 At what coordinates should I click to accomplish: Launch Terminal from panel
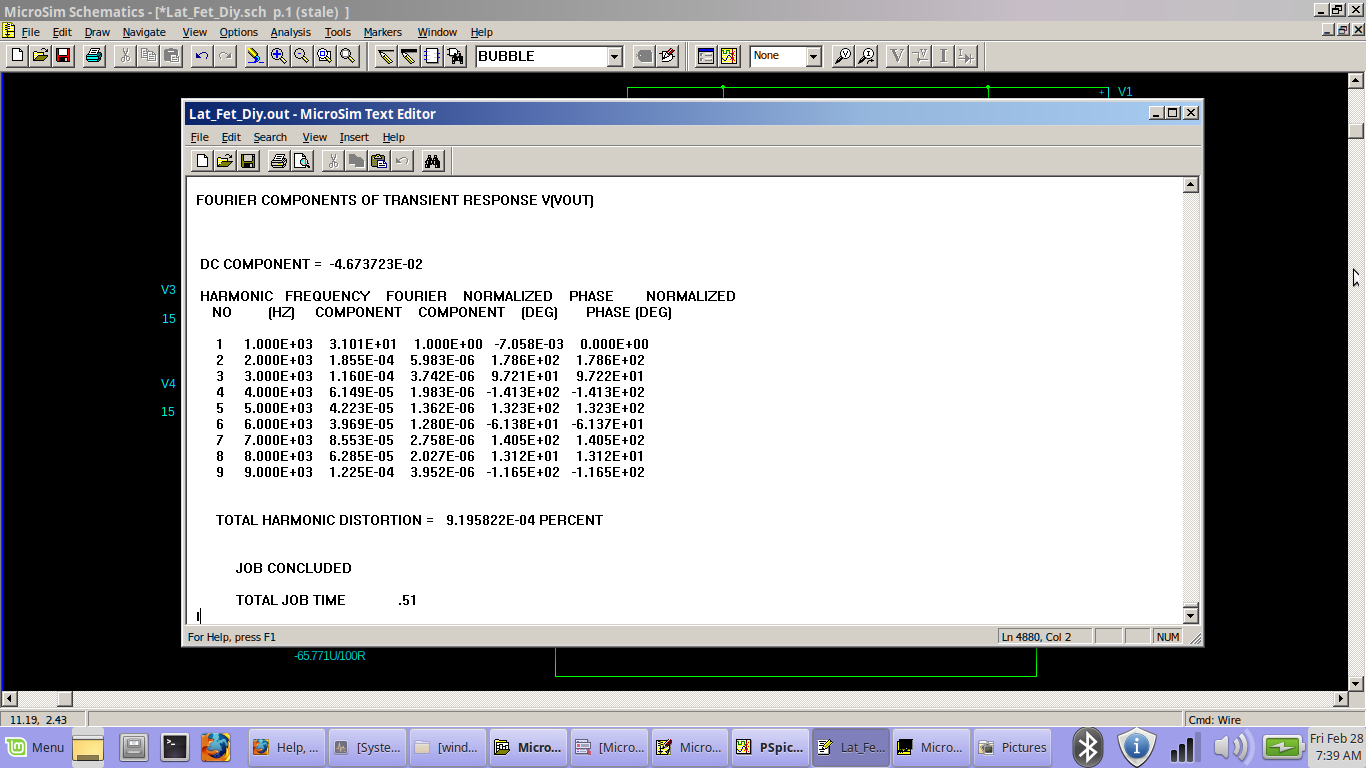click(175, 746)
